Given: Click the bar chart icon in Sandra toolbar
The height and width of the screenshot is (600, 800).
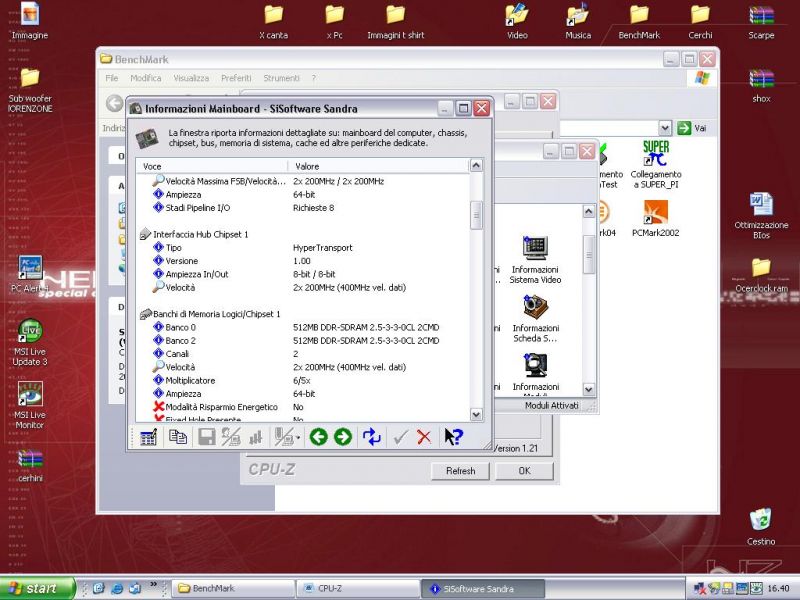Looking at the screenshot, I should coord(256,437).
